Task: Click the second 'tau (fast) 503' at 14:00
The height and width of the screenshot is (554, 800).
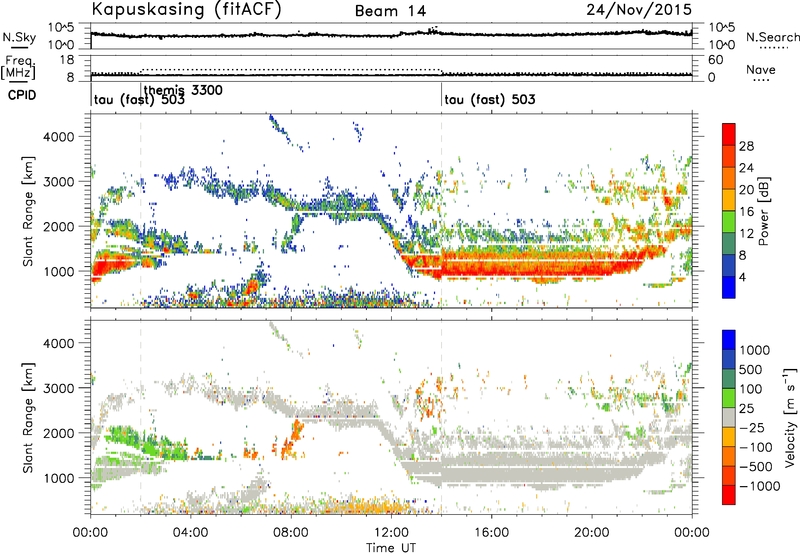Action: click(490, 99)
